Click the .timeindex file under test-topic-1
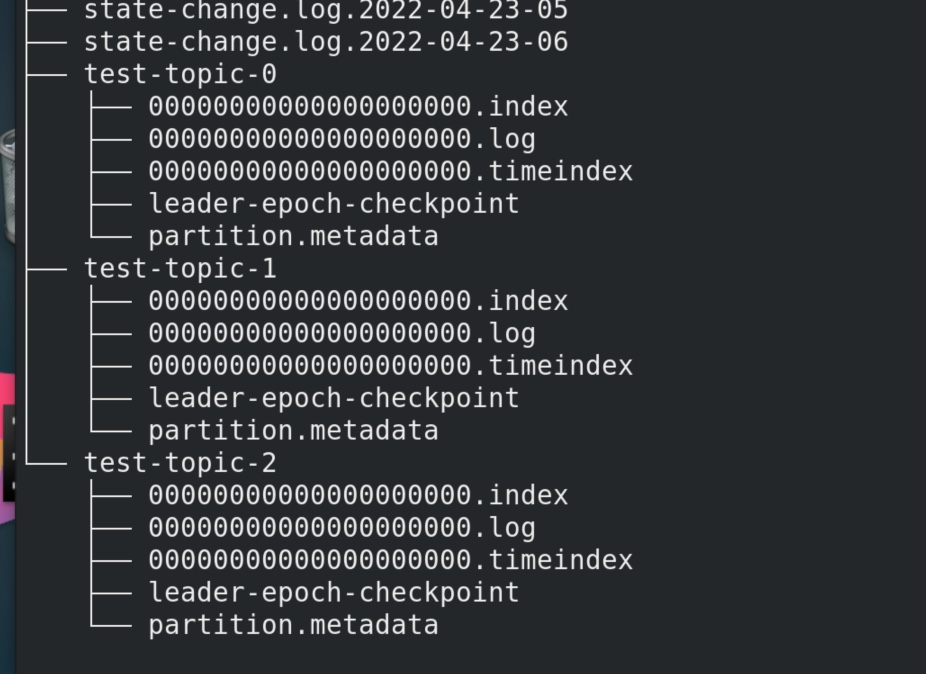This screenshot has width=926, height=674. (x=390, y=366)
